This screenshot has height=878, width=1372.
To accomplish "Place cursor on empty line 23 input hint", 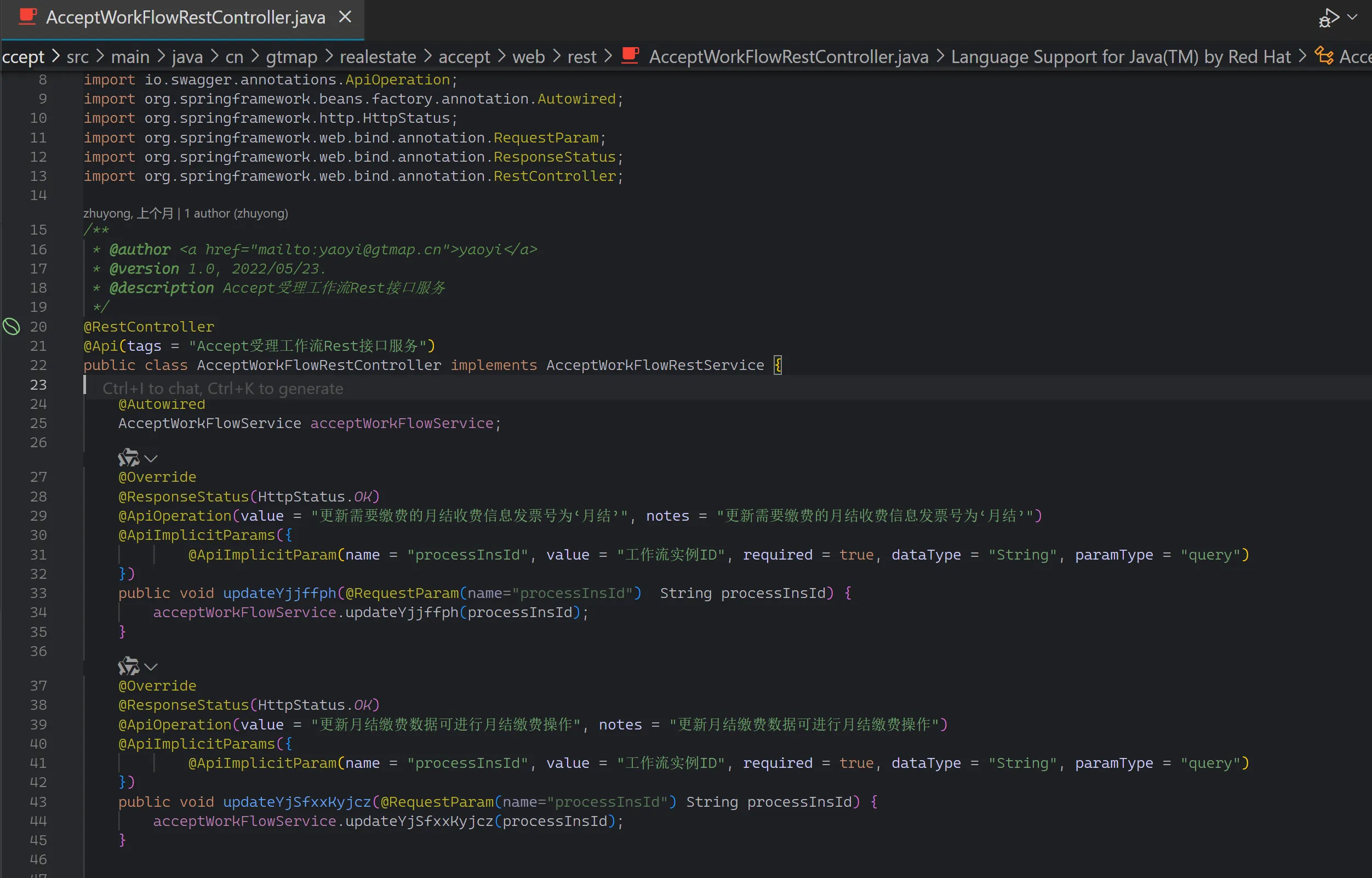I will [222, 388].
